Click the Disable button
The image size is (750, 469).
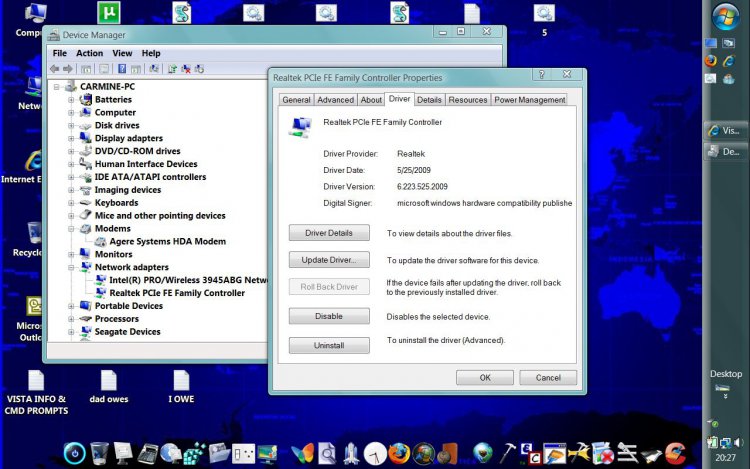[329, 316]
